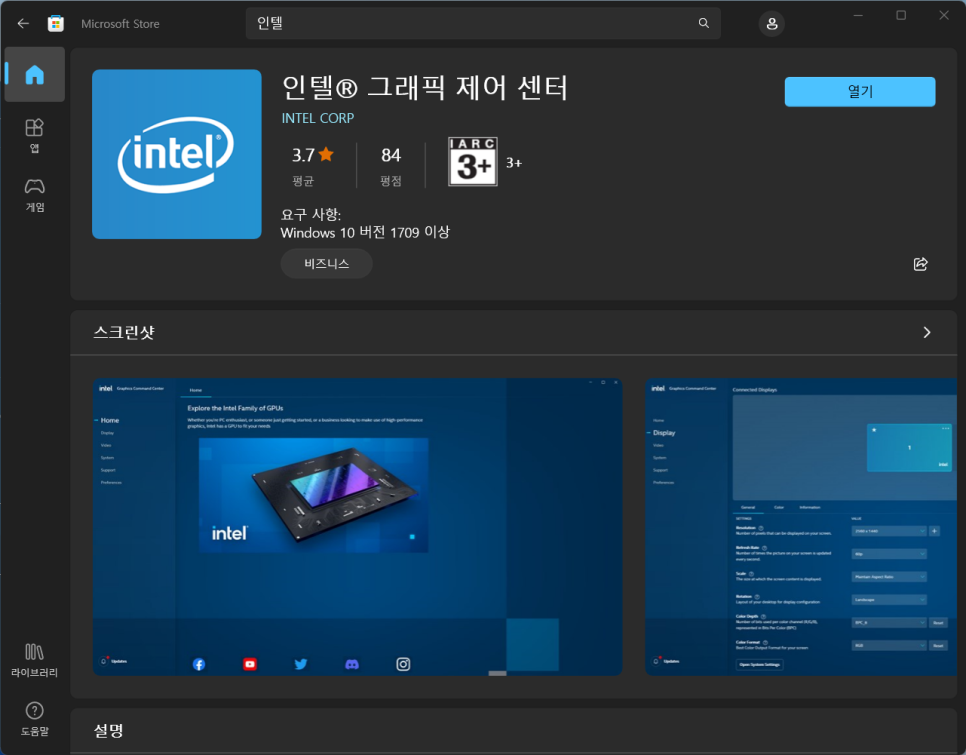
Task: Select the 비즈니스 category tag
Action: [x=327, y=264]
